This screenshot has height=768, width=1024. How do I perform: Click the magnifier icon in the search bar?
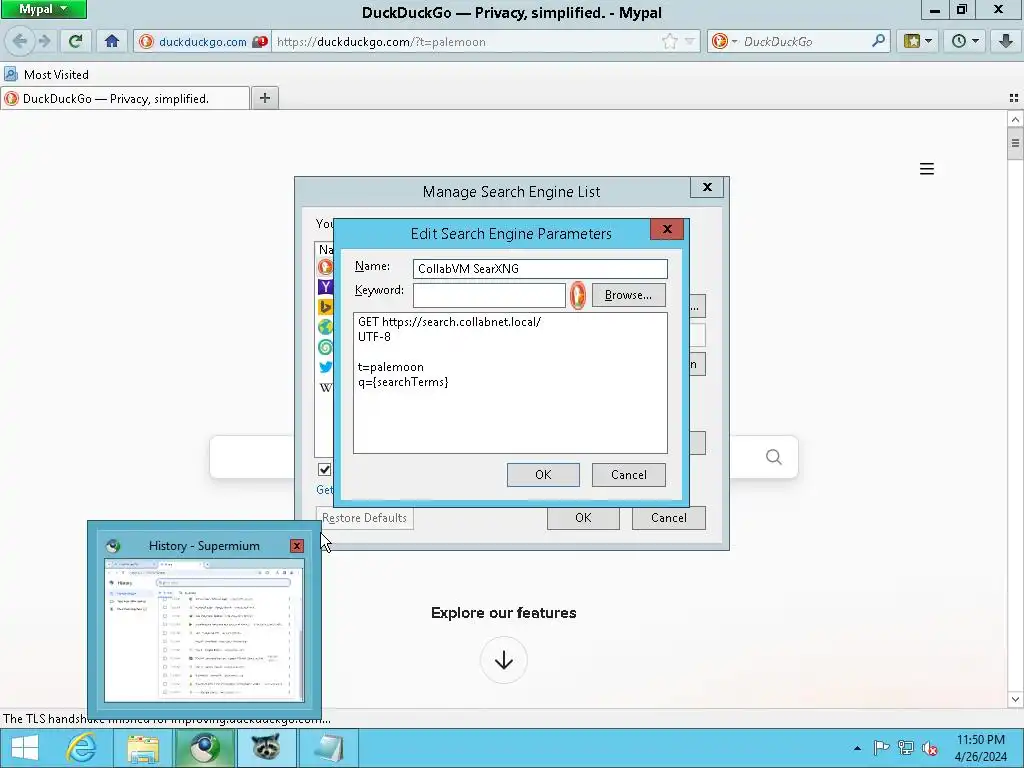pyautogui.click(x=878, y=41)
